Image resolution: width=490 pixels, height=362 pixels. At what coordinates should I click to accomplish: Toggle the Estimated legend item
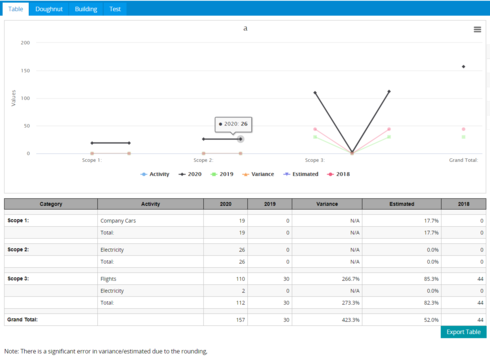(x=301, y=174)
